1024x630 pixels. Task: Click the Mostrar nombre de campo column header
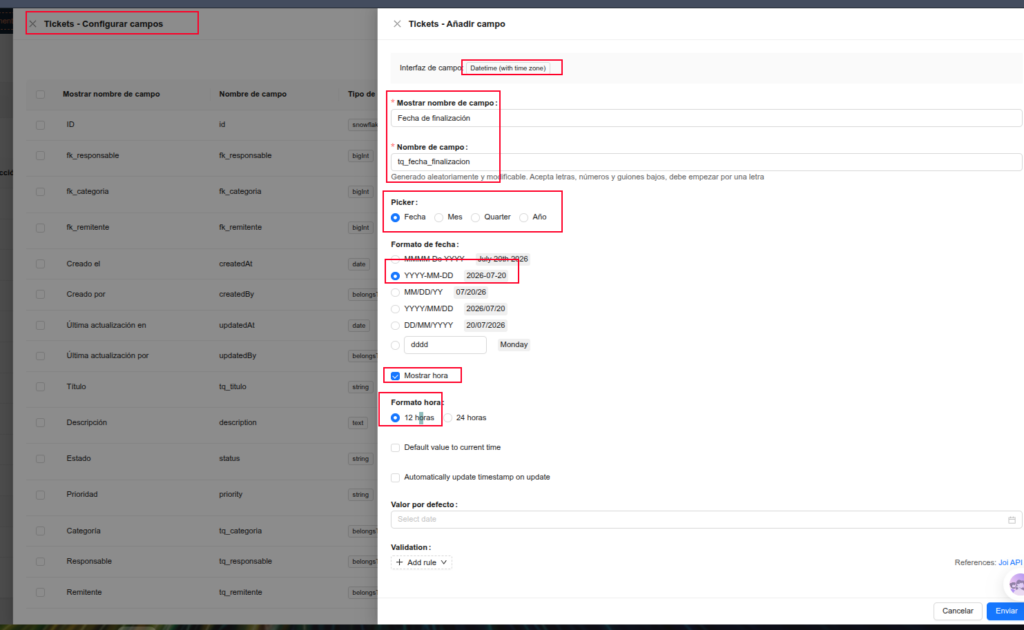click(111, 94)
